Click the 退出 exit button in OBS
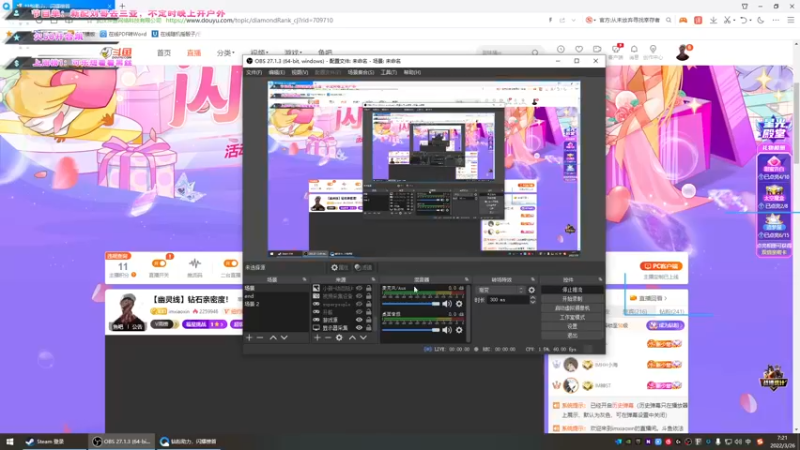Image resolution: width=800 pixels, height=450 pixels. click(x=572, y=335)
